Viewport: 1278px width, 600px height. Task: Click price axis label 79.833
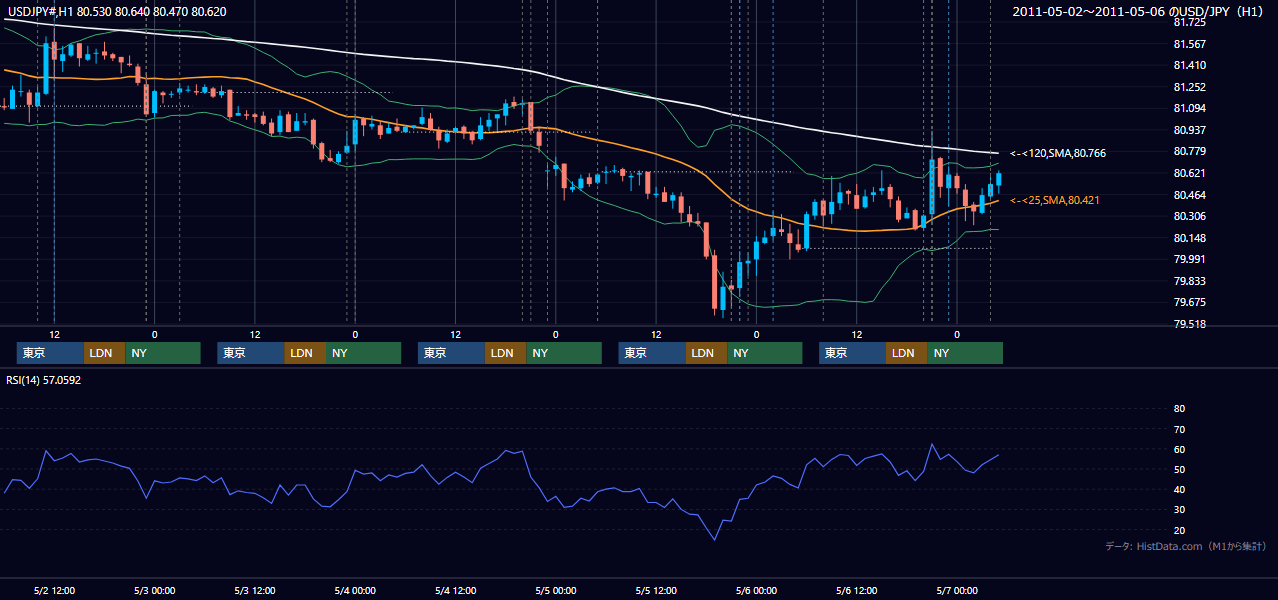click(x=1189, y=281)
